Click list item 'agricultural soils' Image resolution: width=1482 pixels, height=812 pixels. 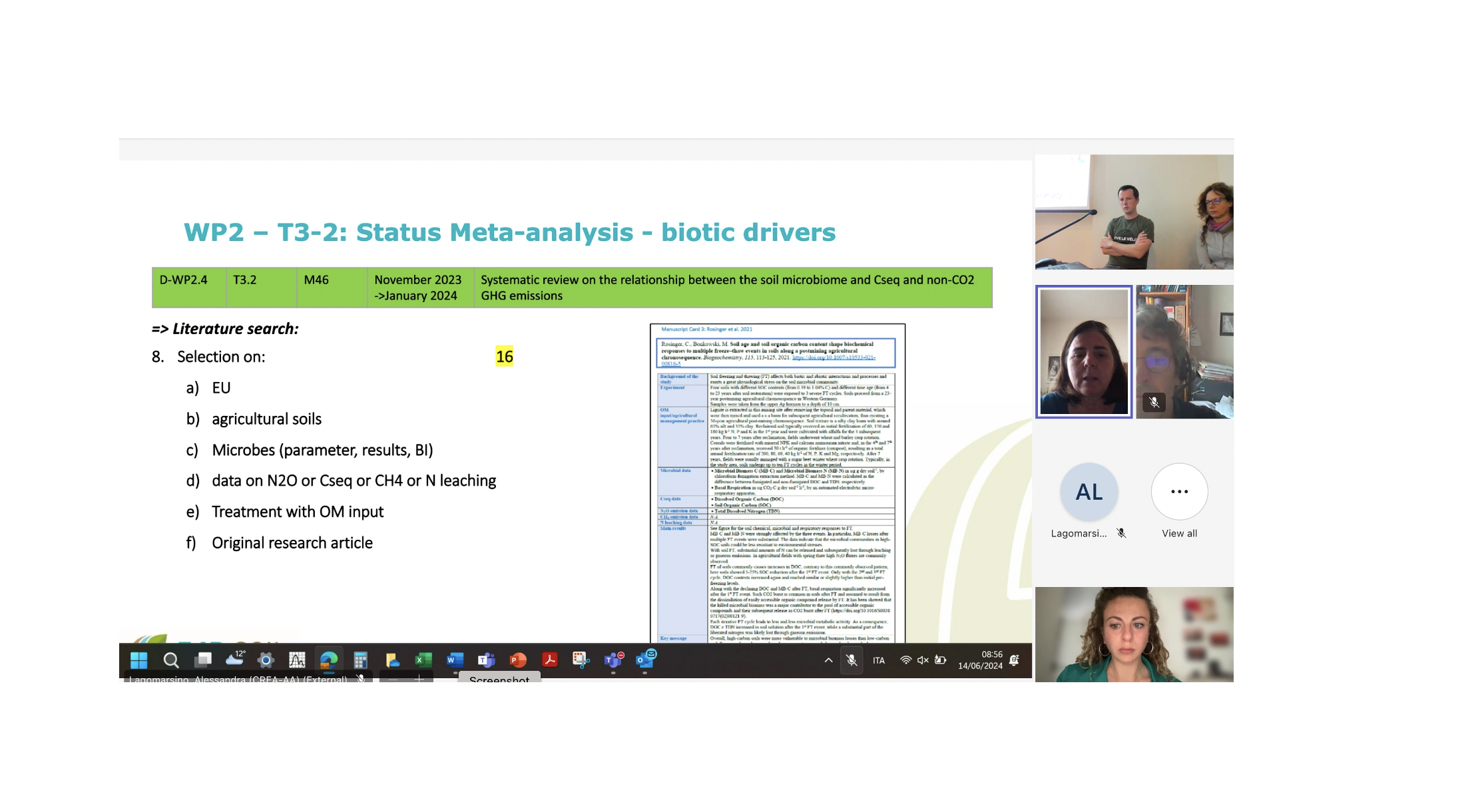(266, 419)
